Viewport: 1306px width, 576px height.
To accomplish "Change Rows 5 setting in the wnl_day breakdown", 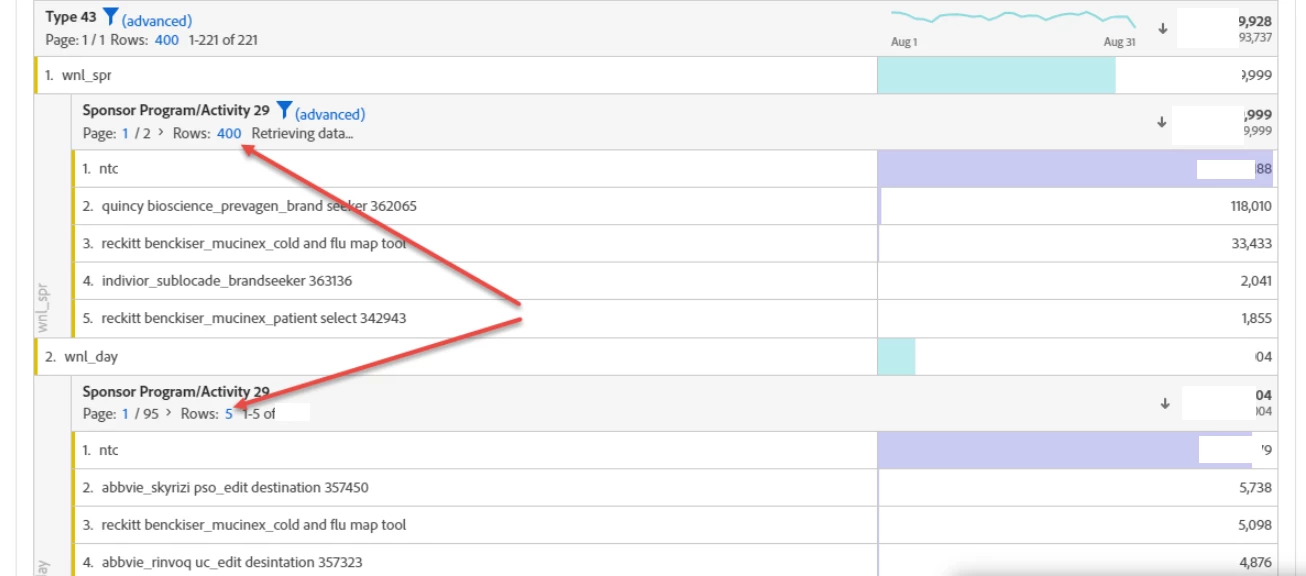I will 229,413.
